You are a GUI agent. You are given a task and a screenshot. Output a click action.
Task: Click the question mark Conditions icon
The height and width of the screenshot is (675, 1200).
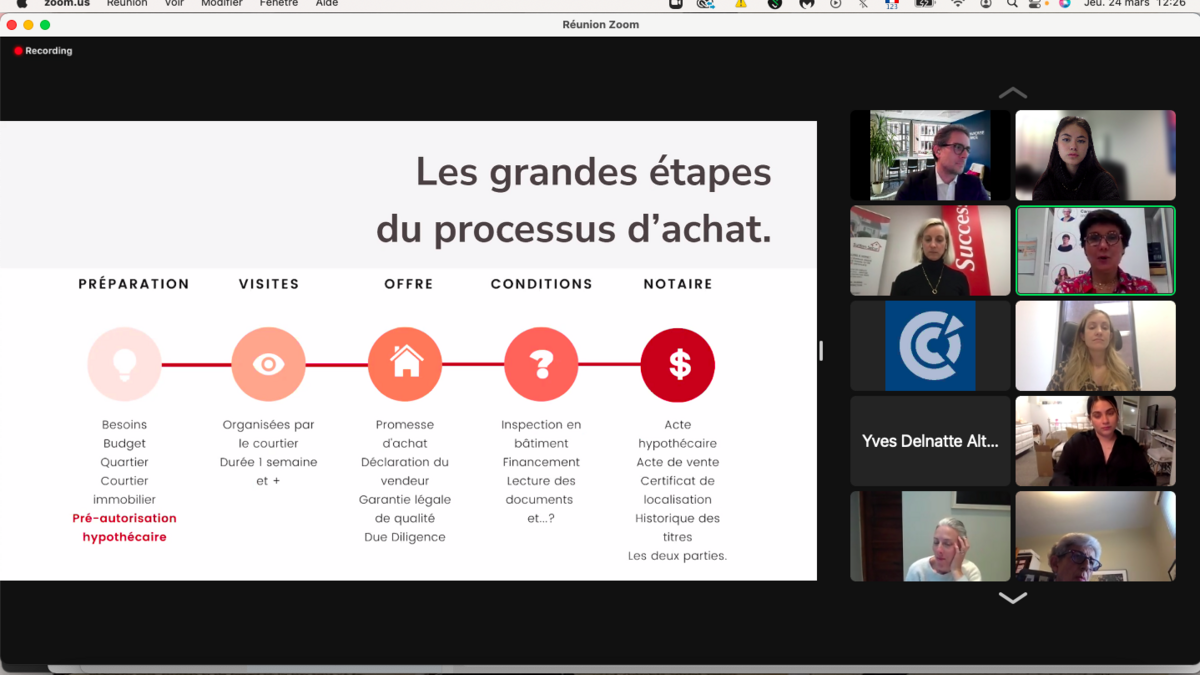pyautogui.click(x=541, y=365)
